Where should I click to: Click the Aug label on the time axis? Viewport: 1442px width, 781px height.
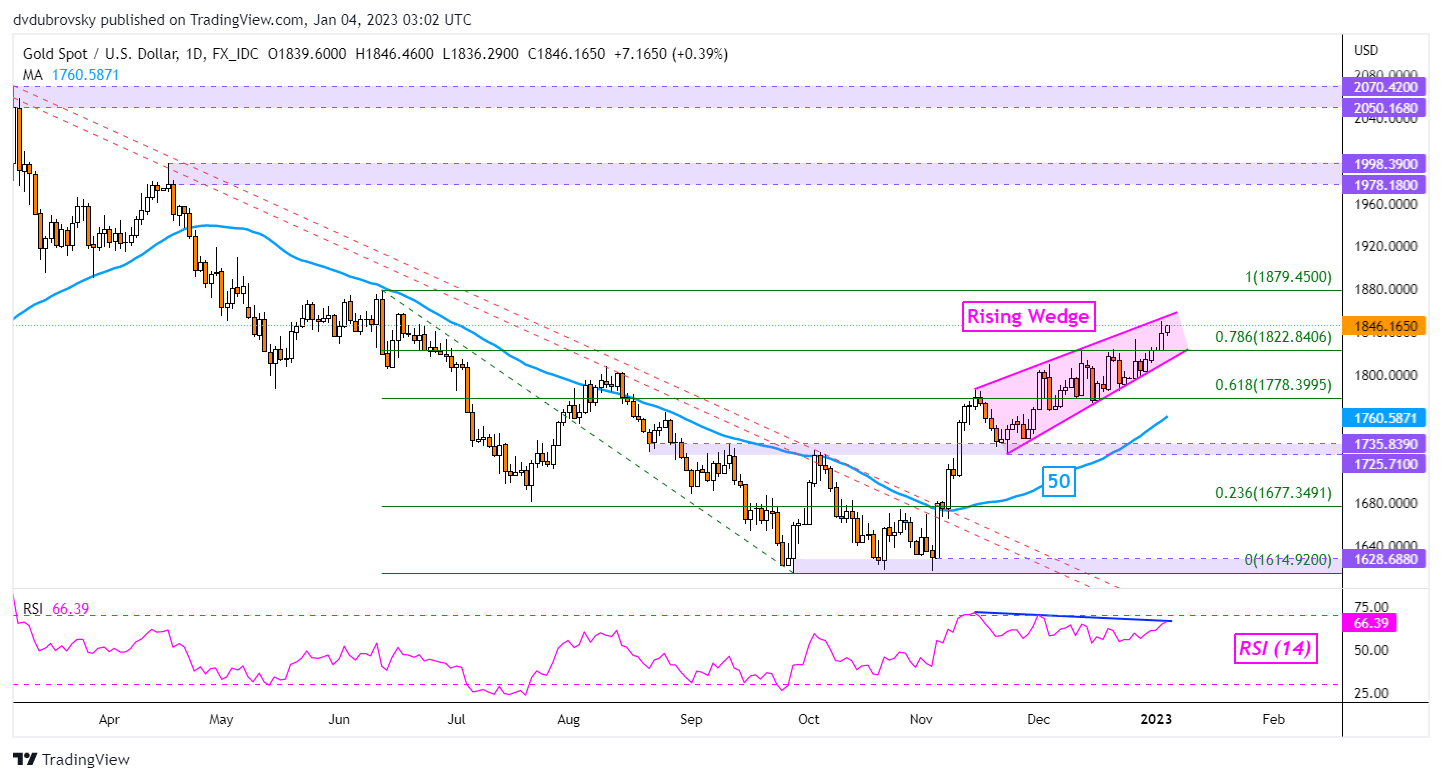568,719
